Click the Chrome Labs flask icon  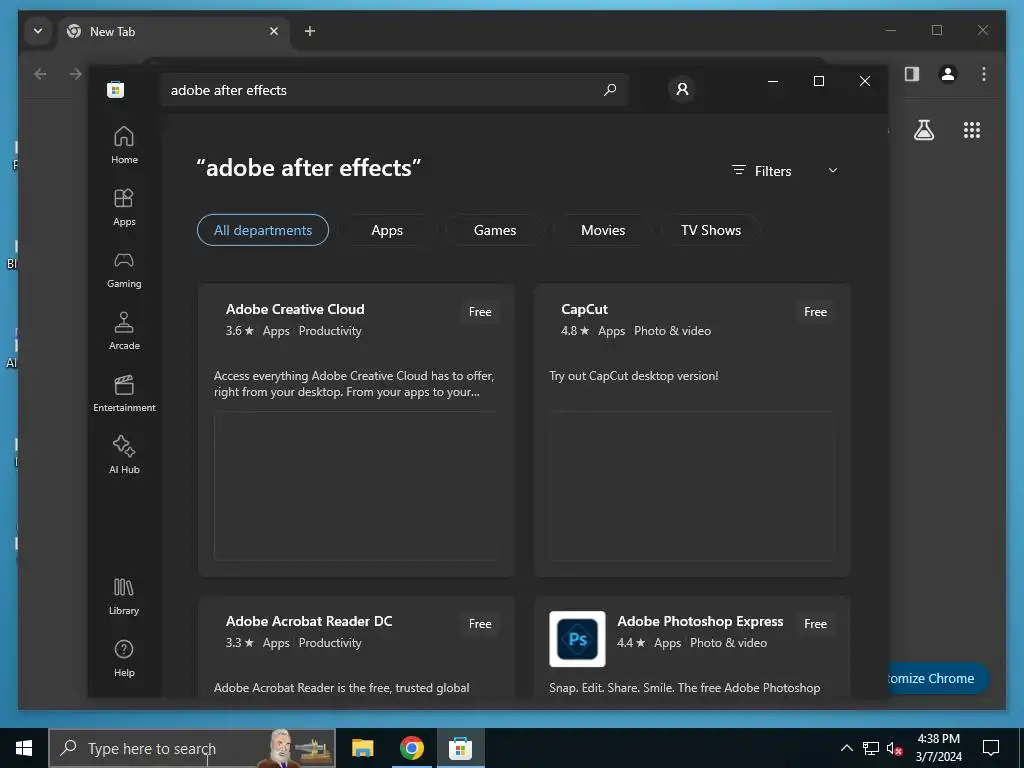(x=923, y=130)
